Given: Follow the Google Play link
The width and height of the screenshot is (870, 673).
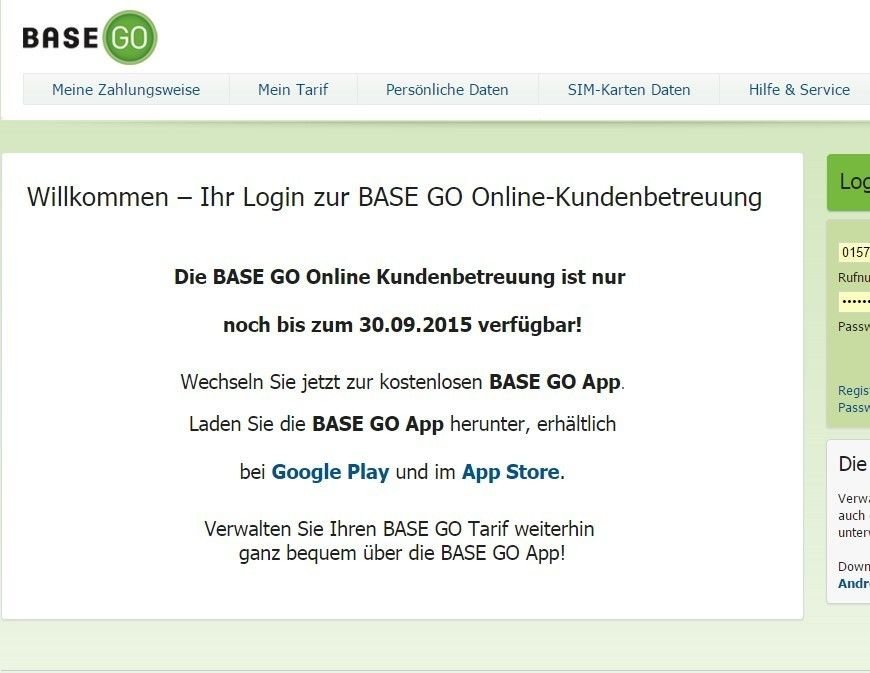Looking at the screenshot, I should tap(330, 472).
